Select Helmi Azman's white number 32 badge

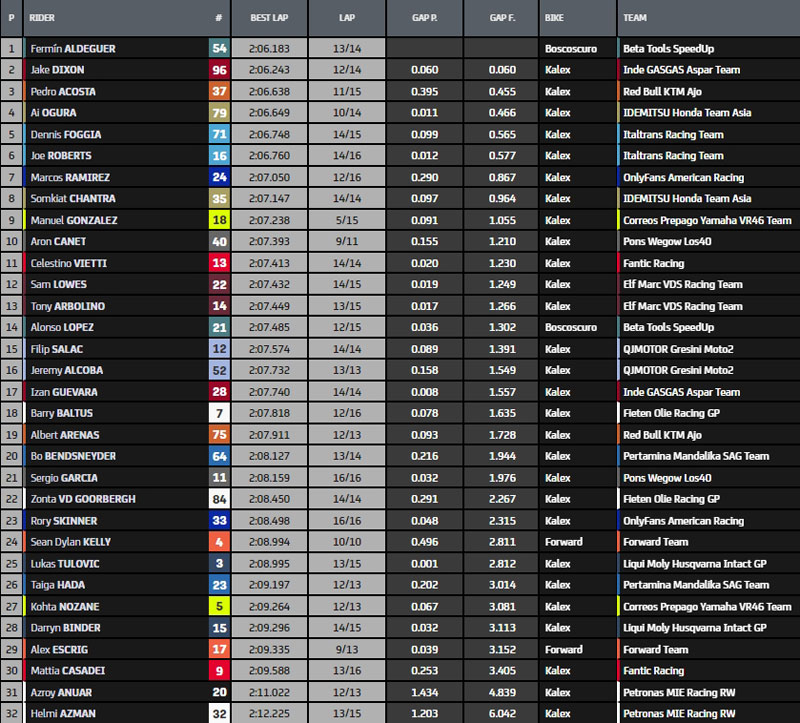click(x=218, y=714)
